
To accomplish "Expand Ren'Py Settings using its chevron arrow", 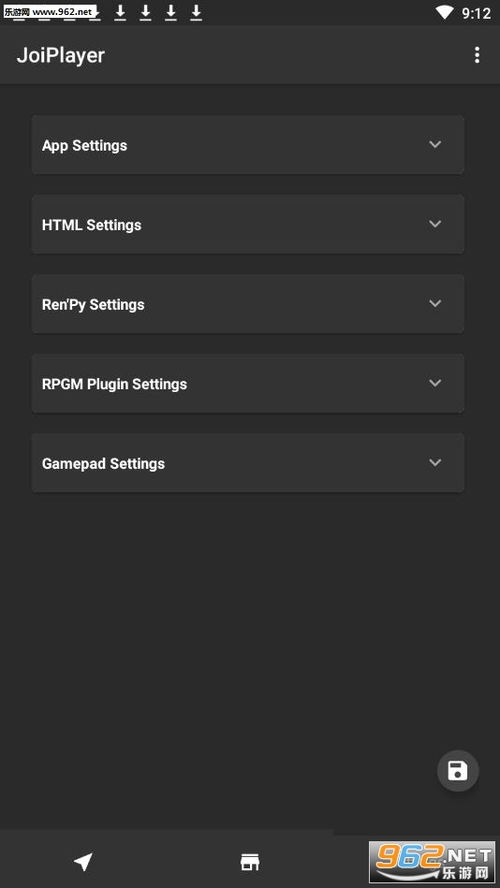I will [x=435, y=304].
